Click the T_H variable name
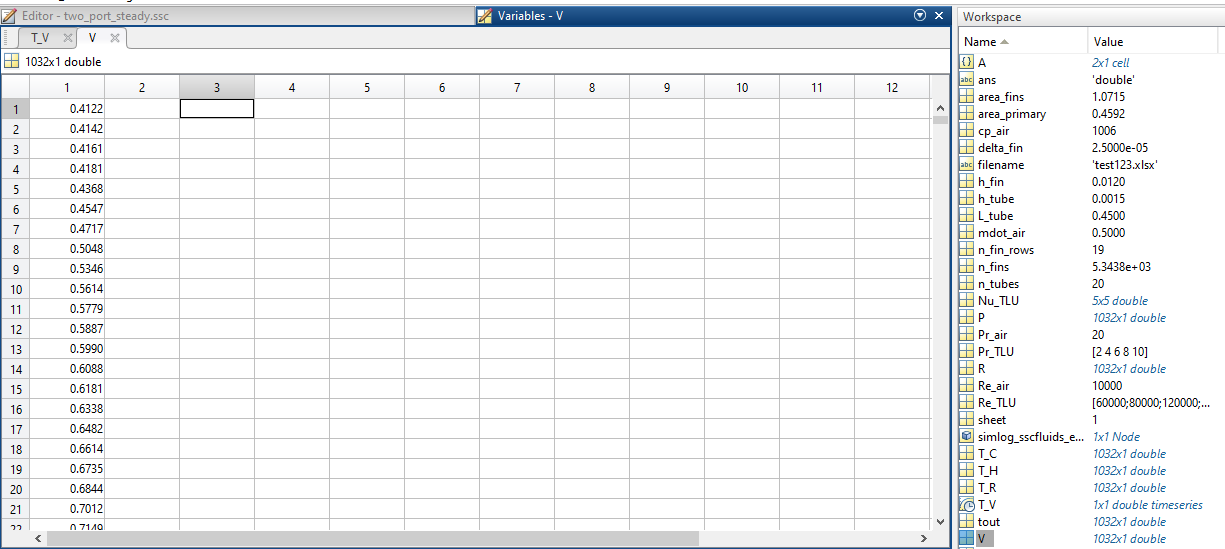Viewport: 1225px width, 549px height. [x=988, y=470]
